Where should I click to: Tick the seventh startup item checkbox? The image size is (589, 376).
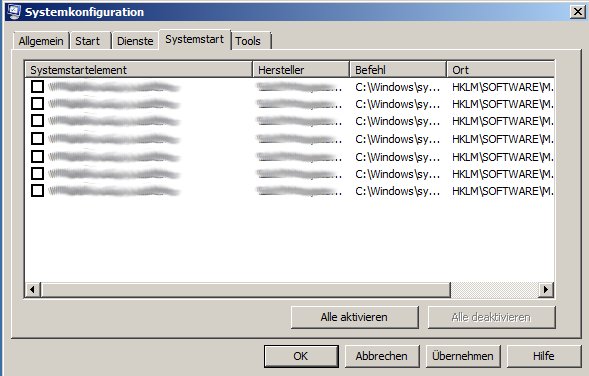click(x=37, y=190)
